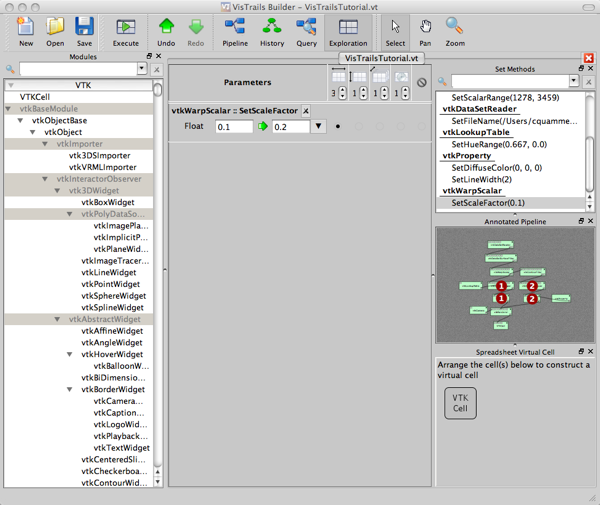Viewport: 600px width, 505px height.
Task: Switch to Pipeline view
Action: coord(235,32)
